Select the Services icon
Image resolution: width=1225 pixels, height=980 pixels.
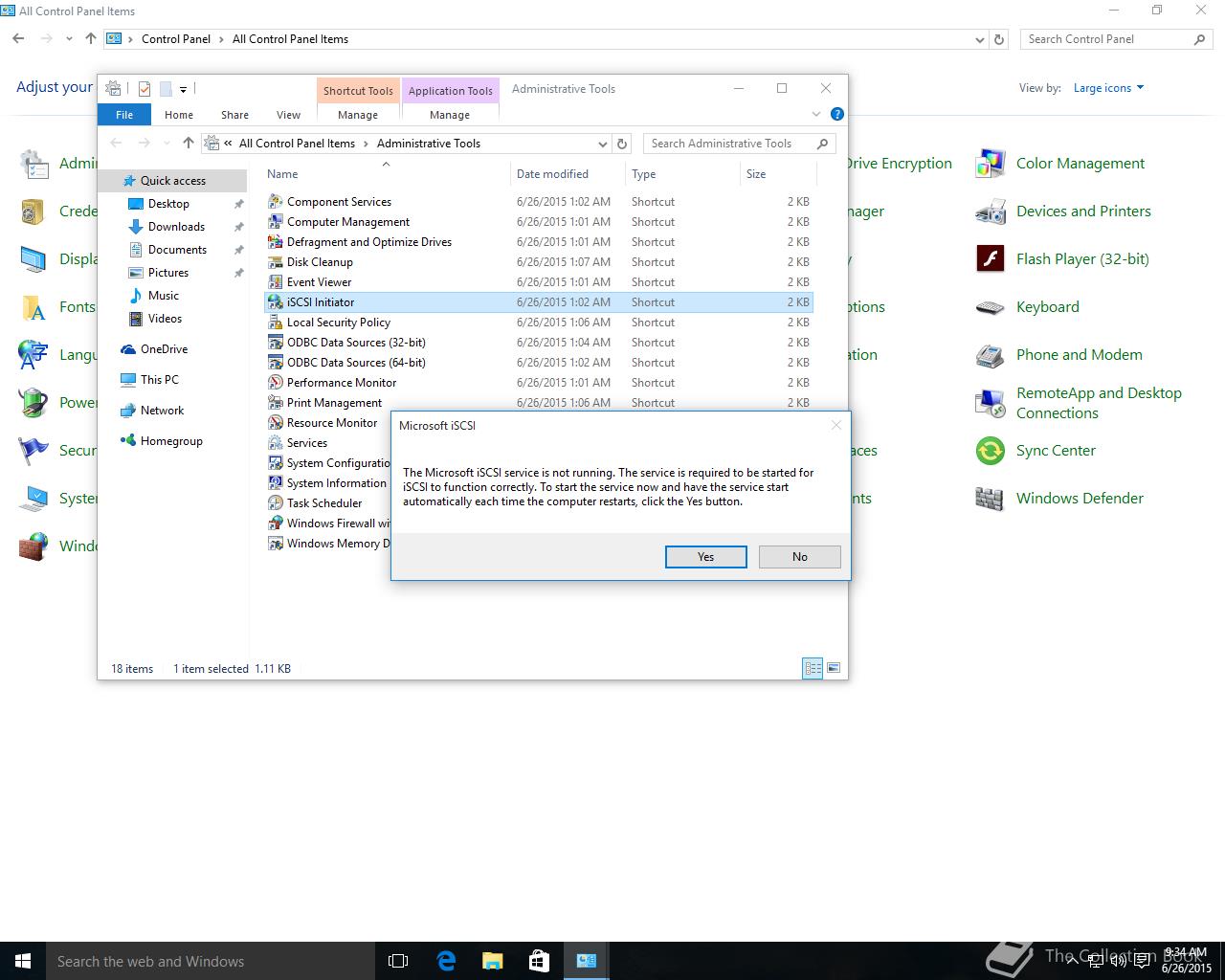point(276,443)
